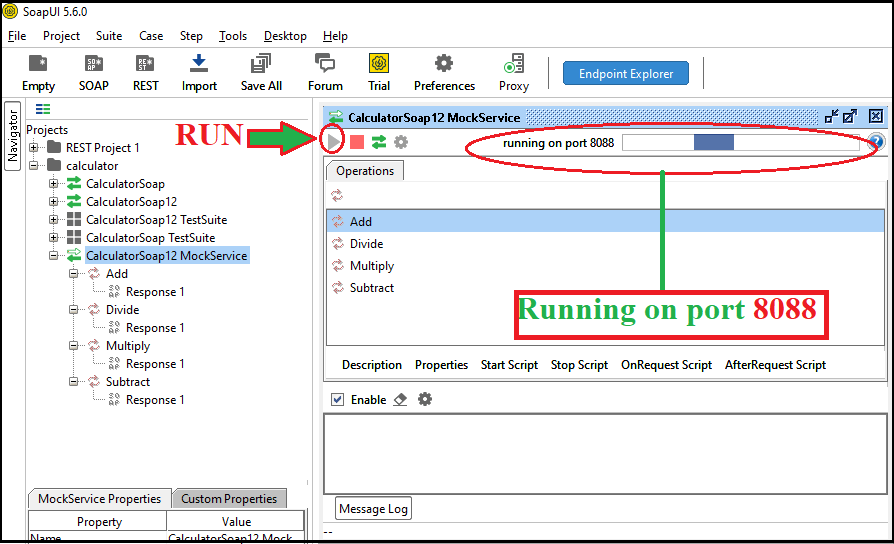Open log settings gear beside Enable
Screen dimensions: 894x544
point(425,399)
